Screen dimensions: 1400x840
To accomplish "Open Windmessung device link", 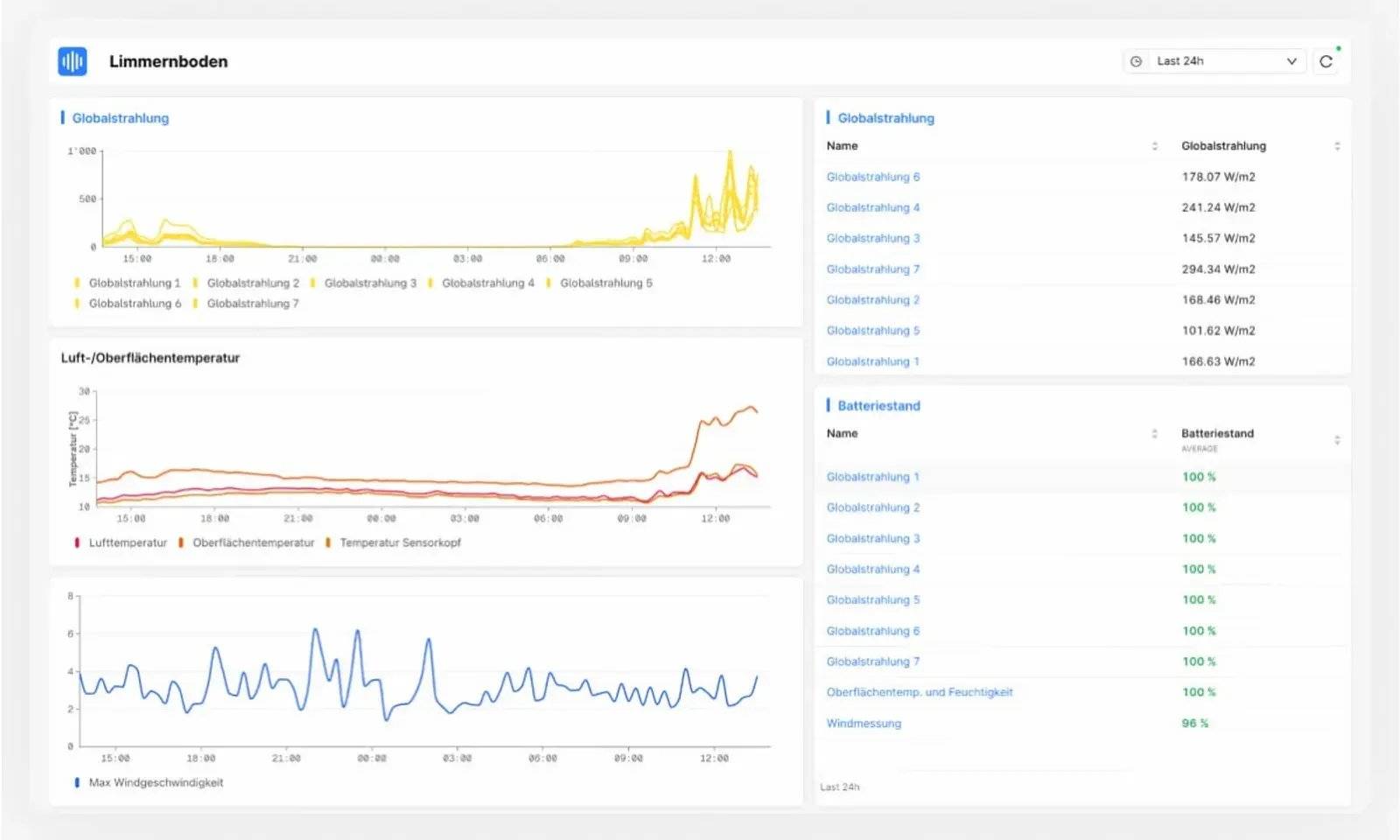I will point(864,724).
